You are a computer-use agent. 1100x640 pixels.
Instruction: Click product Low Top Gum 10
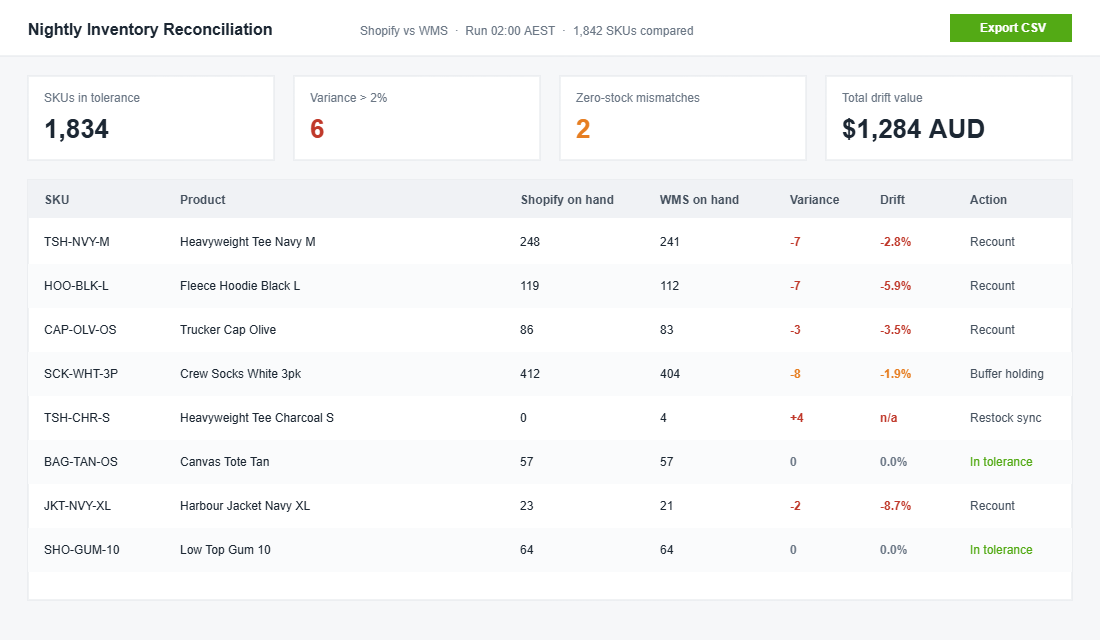click(x=225, y=550)
